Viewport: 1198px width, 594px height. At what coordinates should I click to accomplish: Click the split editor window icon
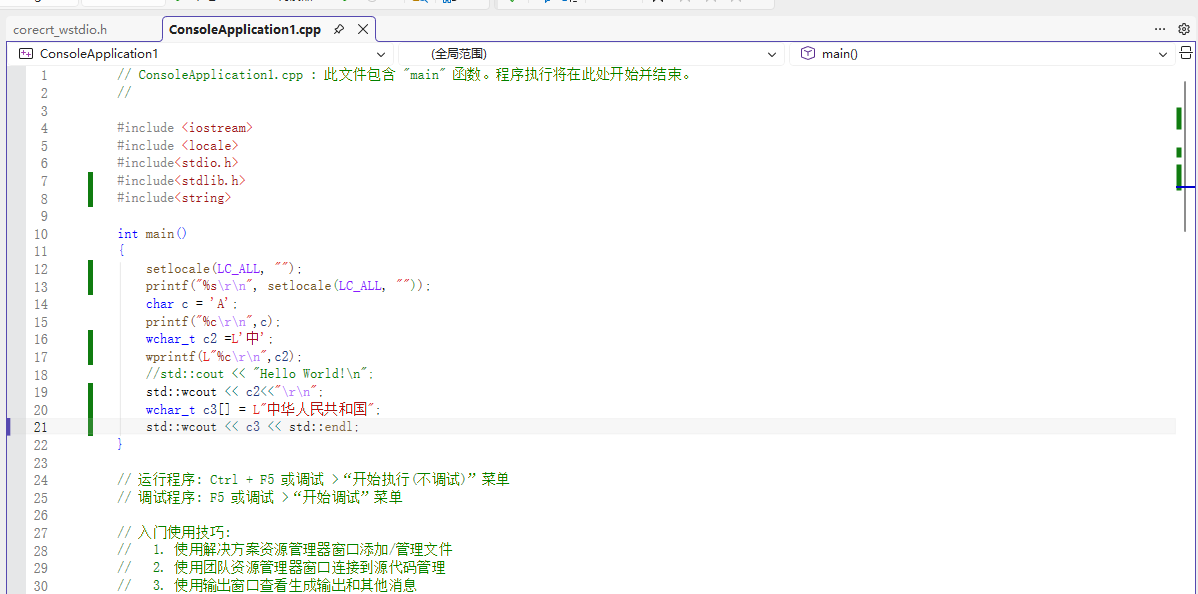(1186, 54)
